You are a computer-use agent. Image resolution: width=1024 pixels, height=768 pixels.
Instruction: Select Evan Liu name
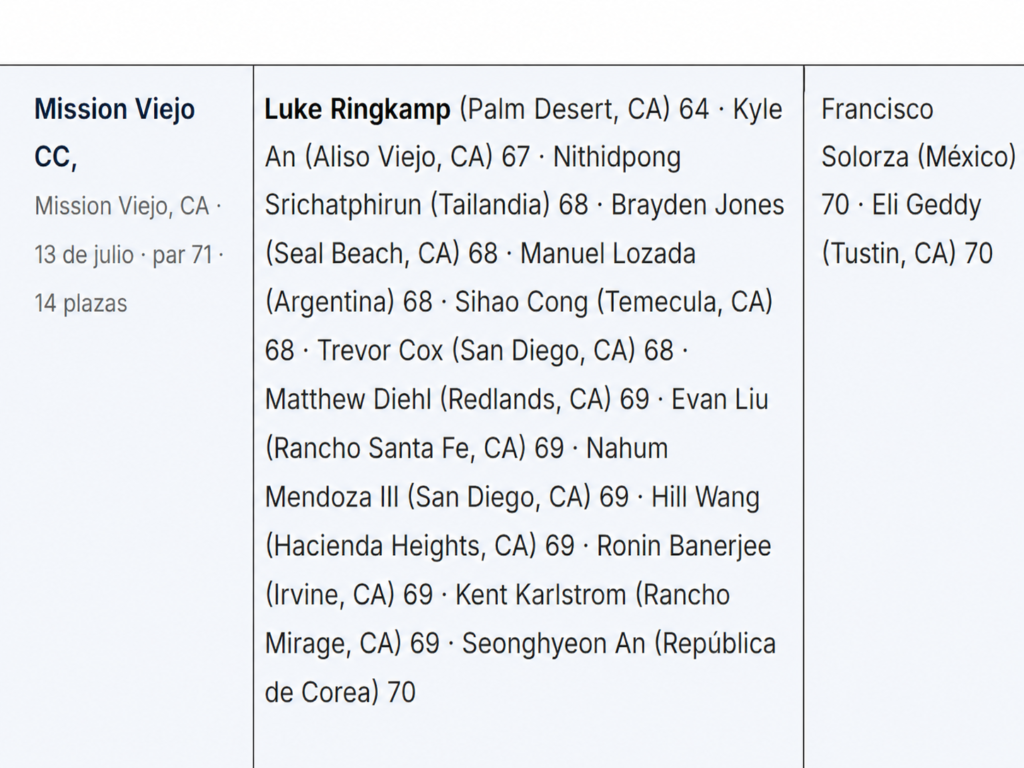720,400
